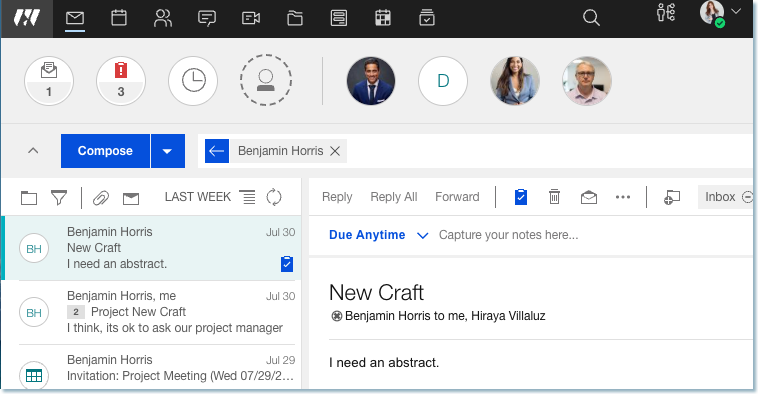Open the folder icon in the list toolbar

[29, 197]
